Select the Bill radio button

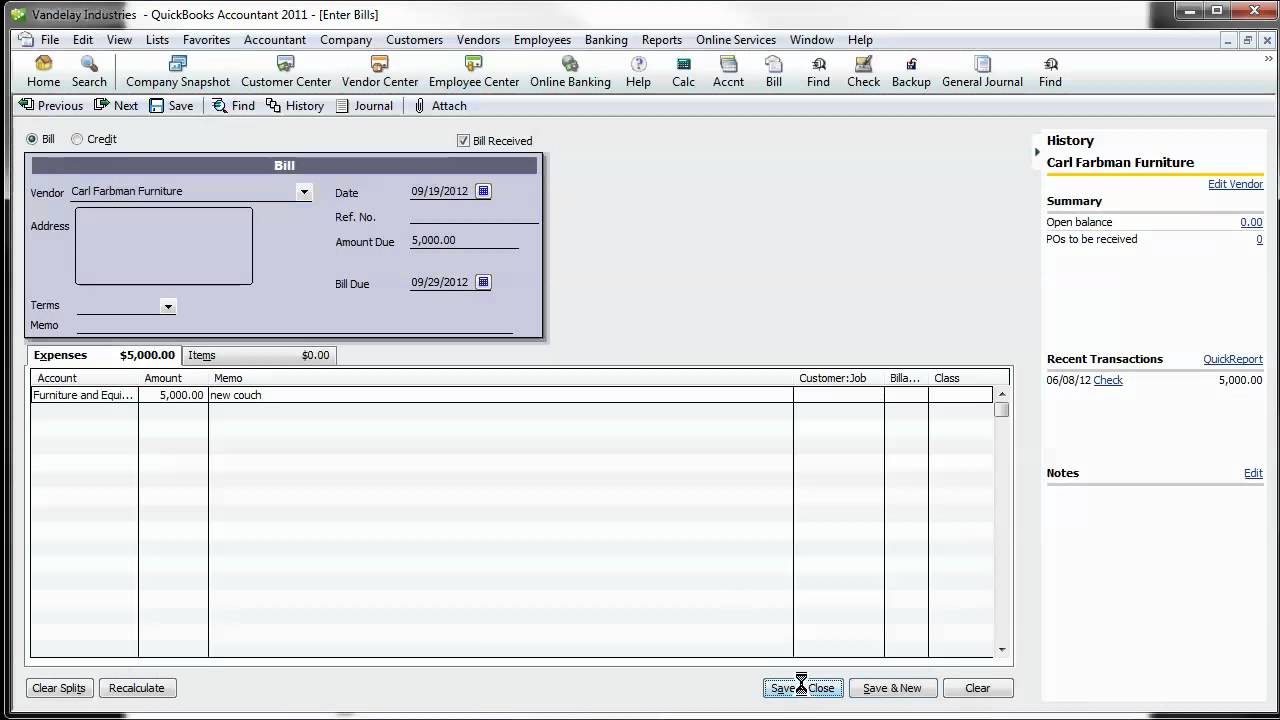(32, 139)
